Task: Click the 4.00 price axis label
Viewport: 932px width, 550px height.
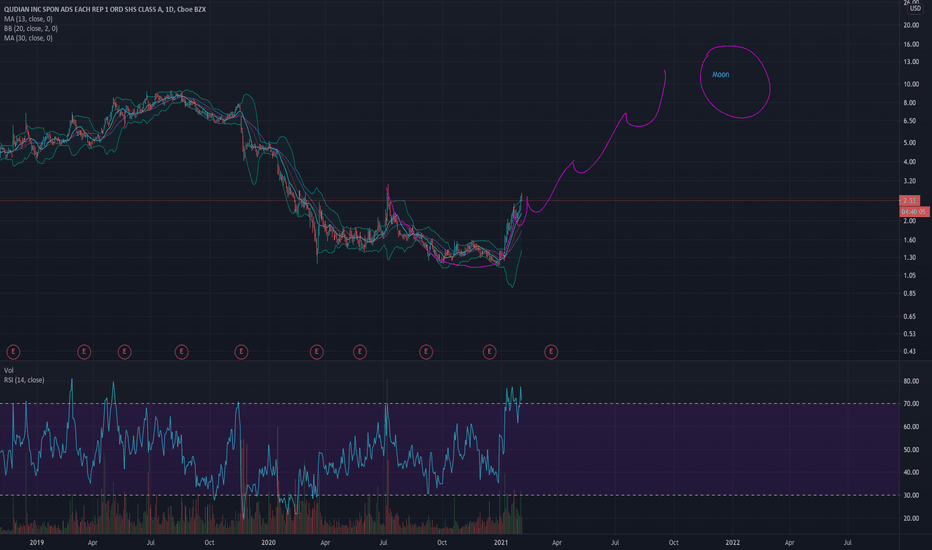Action: click(x=909, y=162)
